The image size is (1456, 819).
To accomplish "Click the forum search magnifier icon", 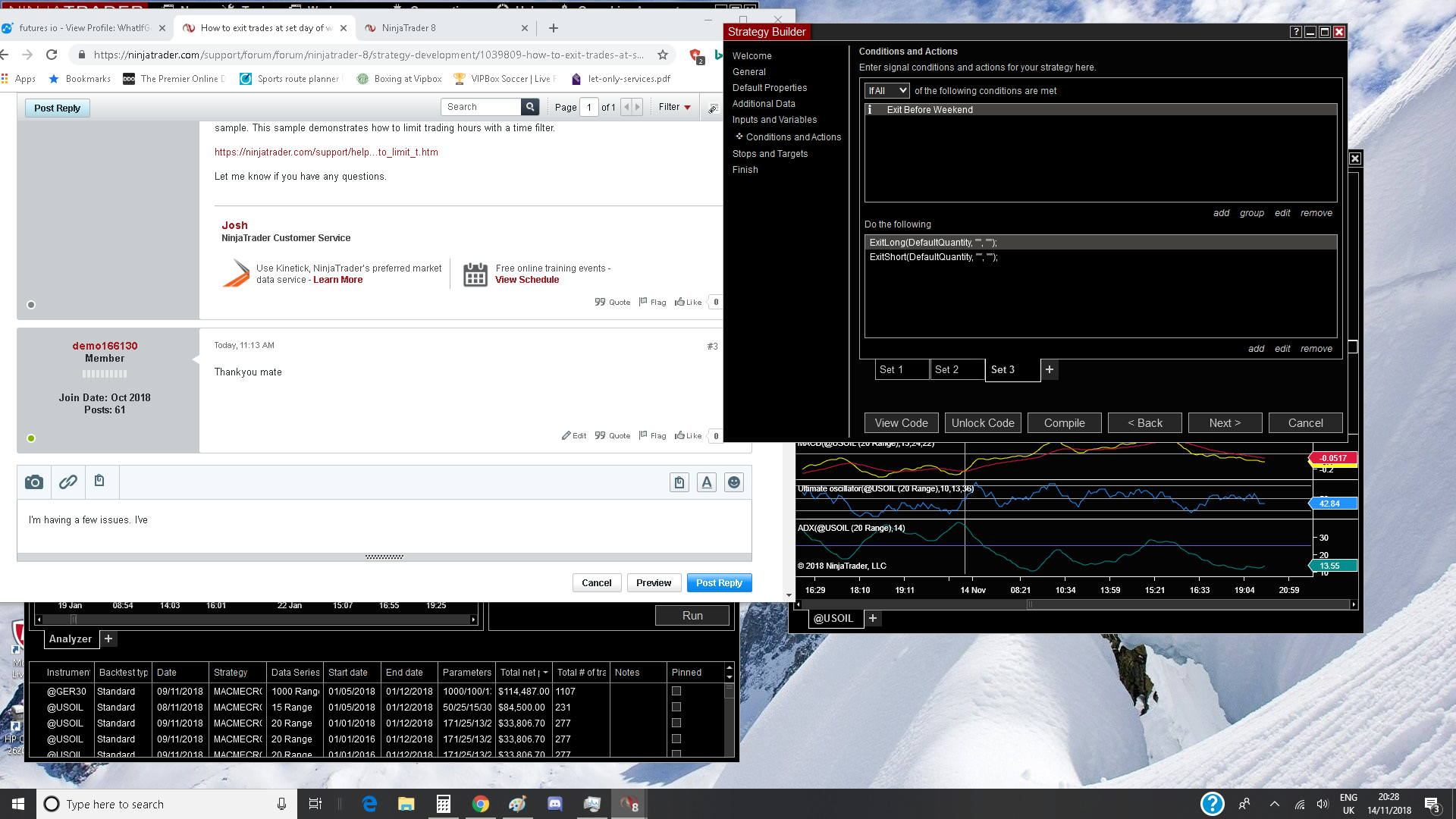I will [530, 107].
